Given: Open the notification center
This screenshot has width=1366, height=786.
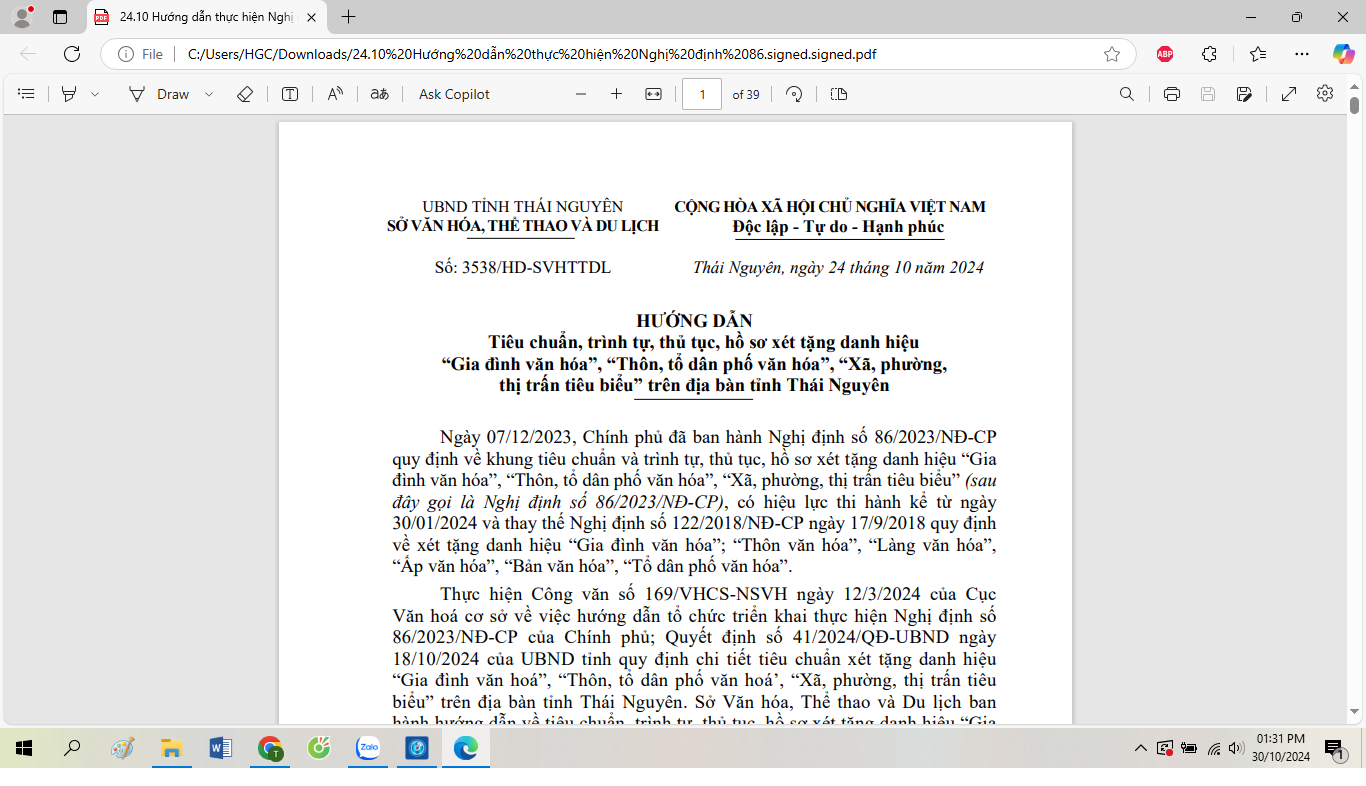Looking at the screenshot, I should 1334,748.
